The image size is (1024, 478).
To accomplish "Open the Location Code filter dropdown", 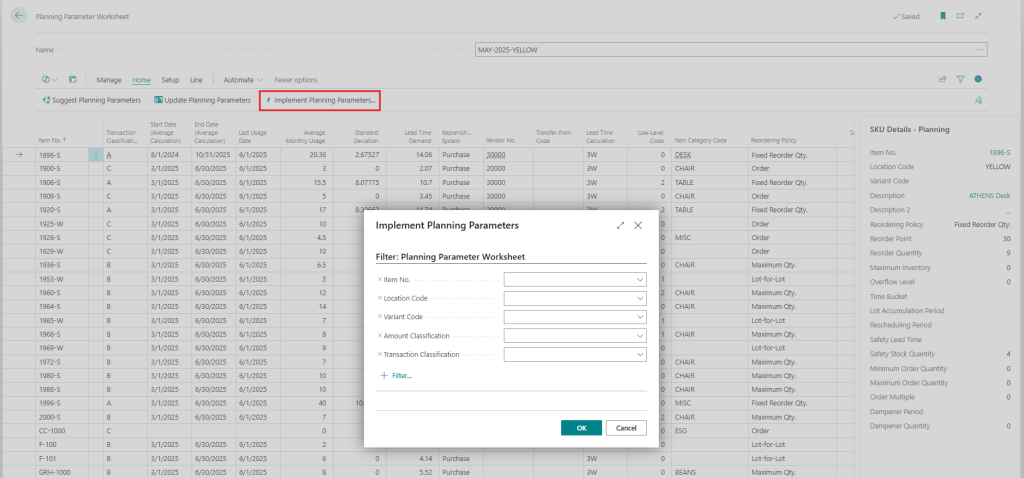I will click(x=640, y=298).
